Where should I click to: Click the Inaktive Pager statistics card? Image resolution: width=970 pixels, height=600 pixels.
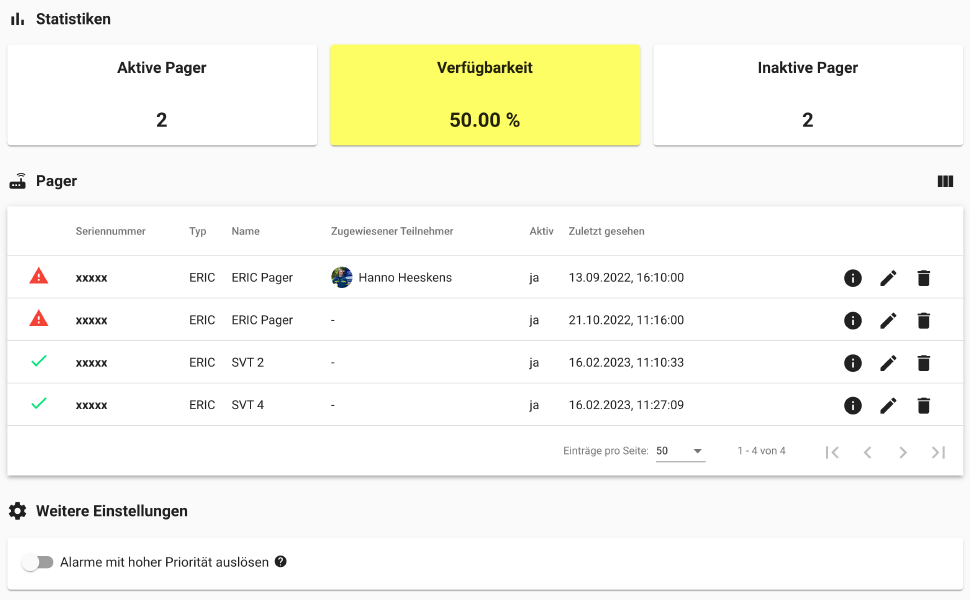tap(807, 94)
